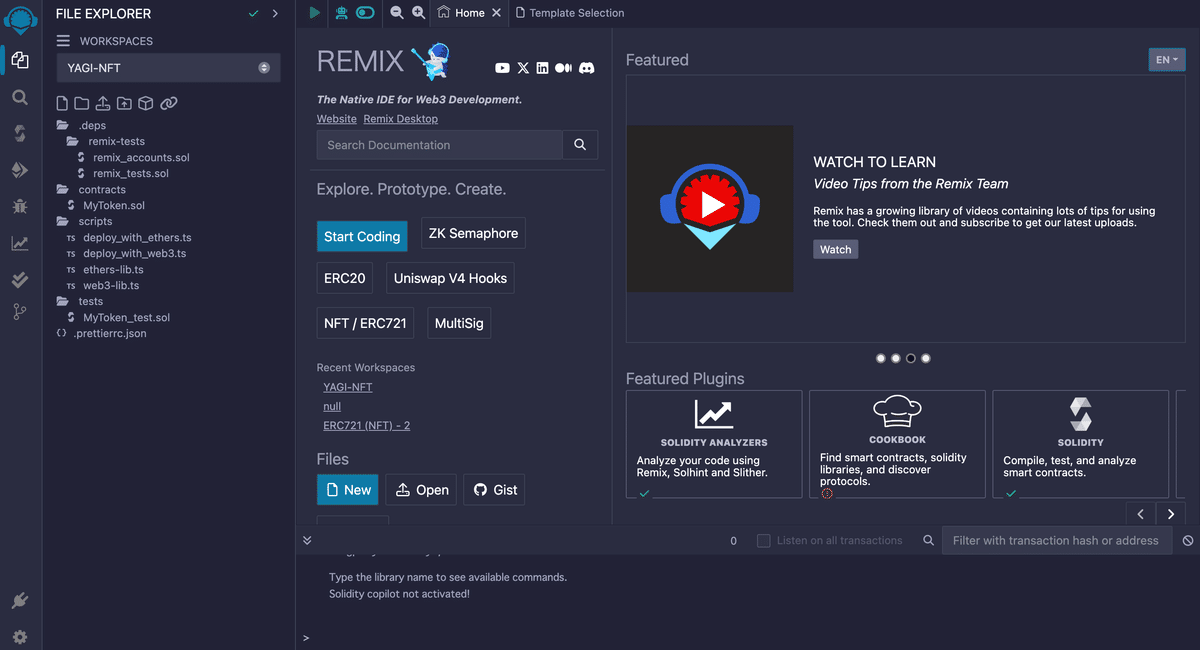This screenshot has width=1200, height=650.
Task: Select the fourth featured carousel dot
Action: (x=926, y=358)
